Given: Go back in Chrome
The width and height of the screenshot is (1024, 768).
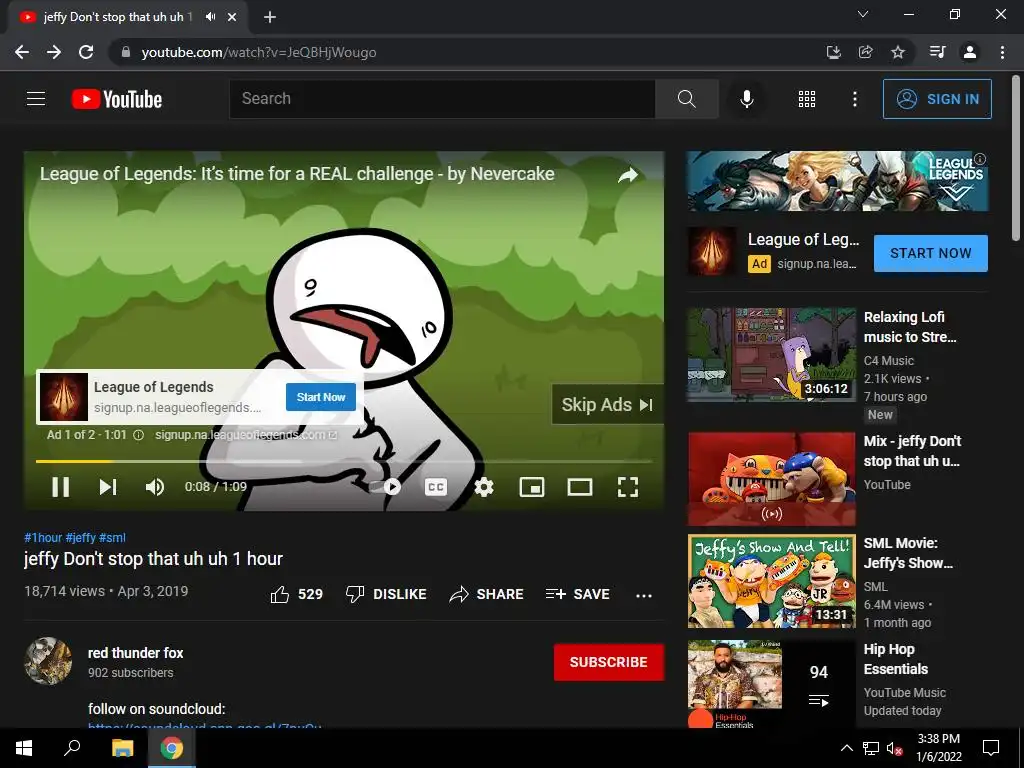Looking at the screenshot, I should (x=22, y=52).
